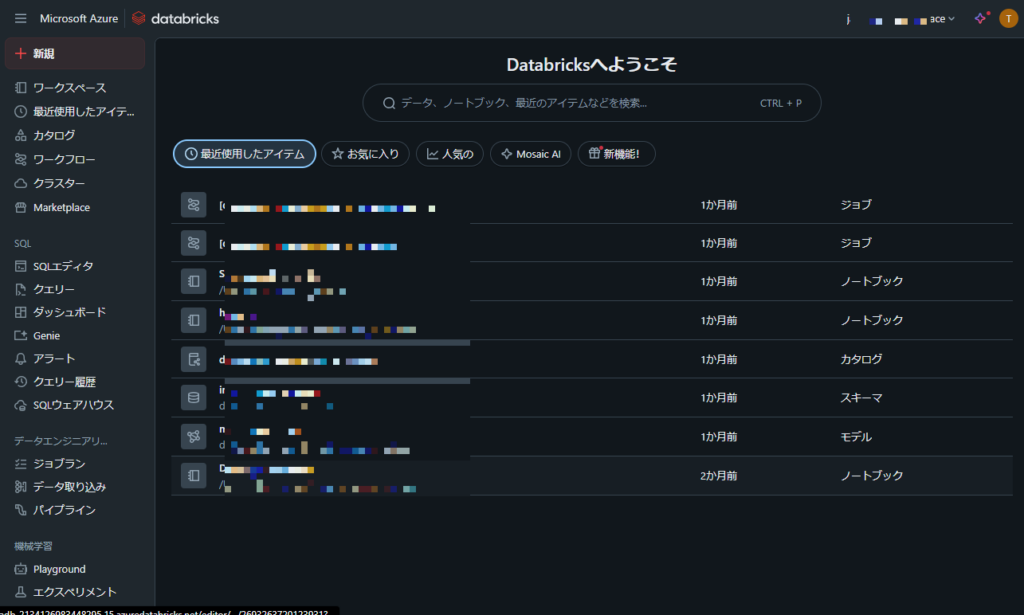Open the hamburger navigation menu
Screen dimensions: 1024x615
click(x=21, y=18)
